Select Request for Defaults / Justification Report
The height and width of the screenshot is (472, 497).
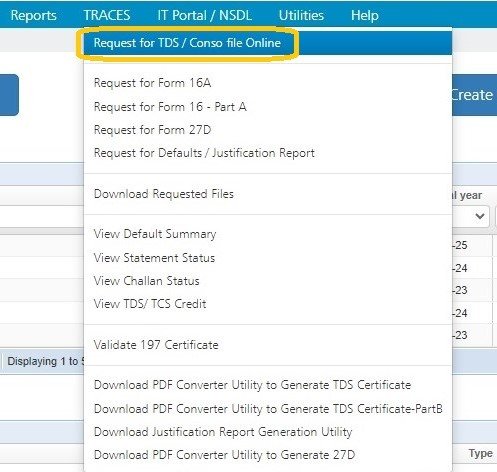204,153
